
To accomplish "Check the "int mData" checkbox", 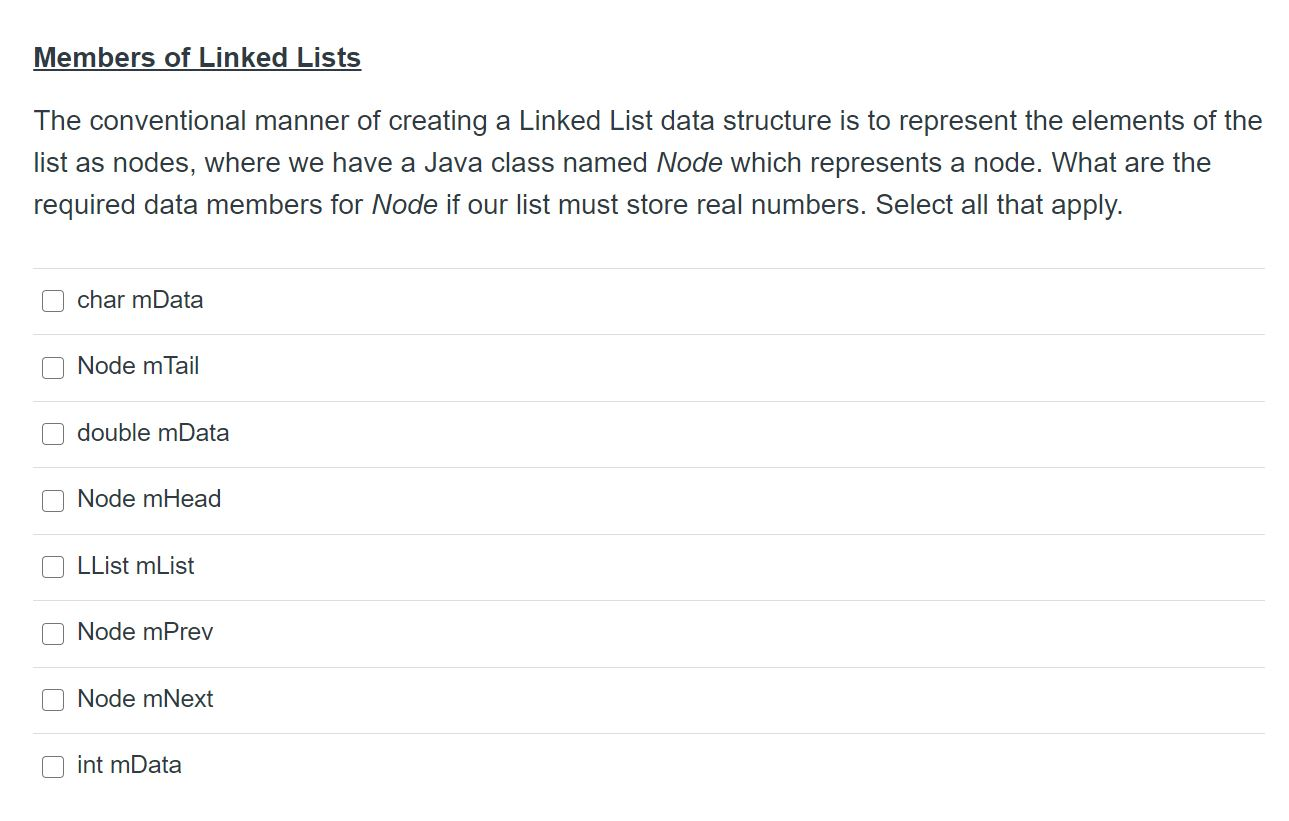I will coord(52,766).
